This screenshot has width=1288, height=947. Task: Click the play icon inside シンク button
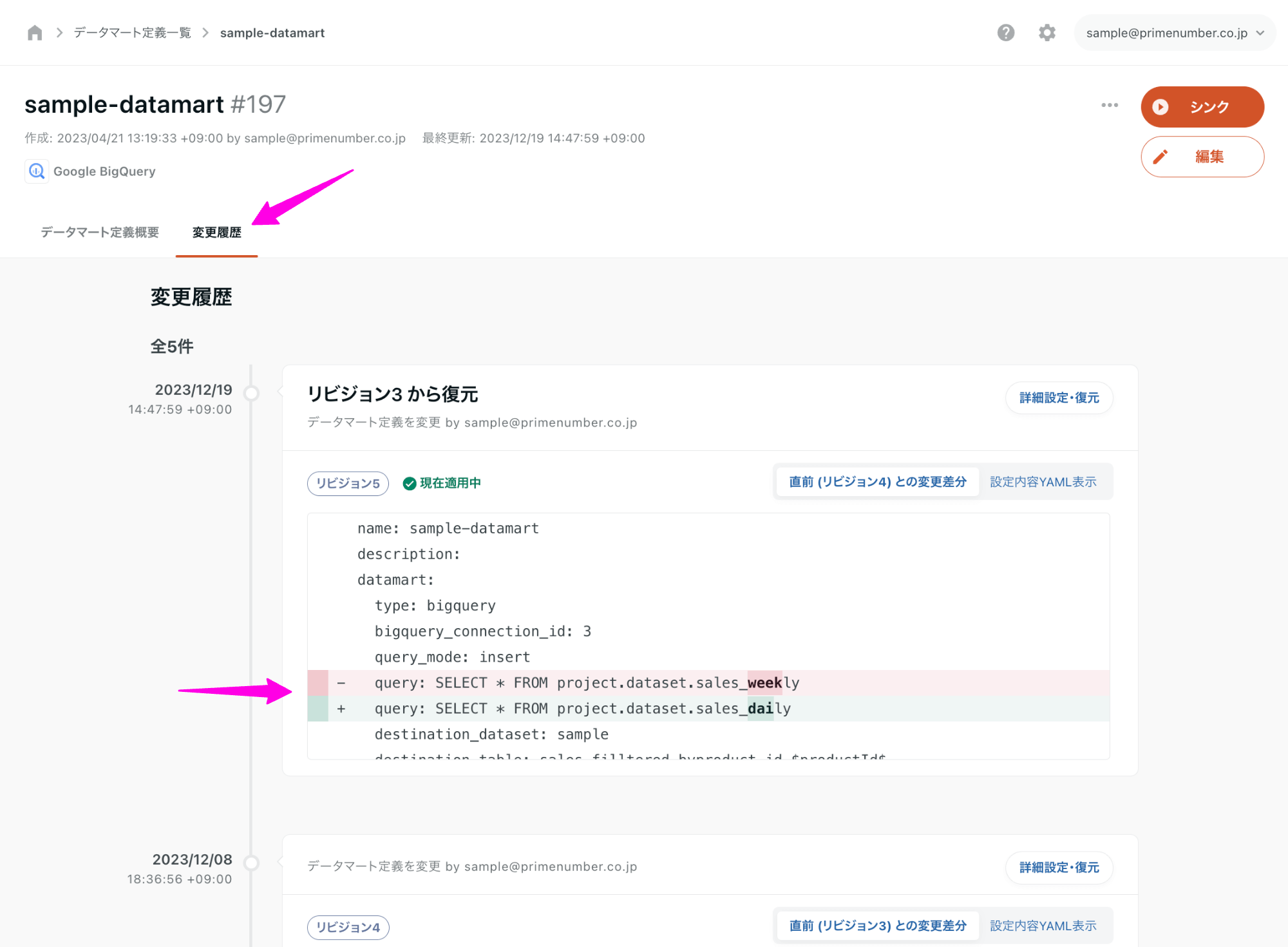[x=1160, y=107]
